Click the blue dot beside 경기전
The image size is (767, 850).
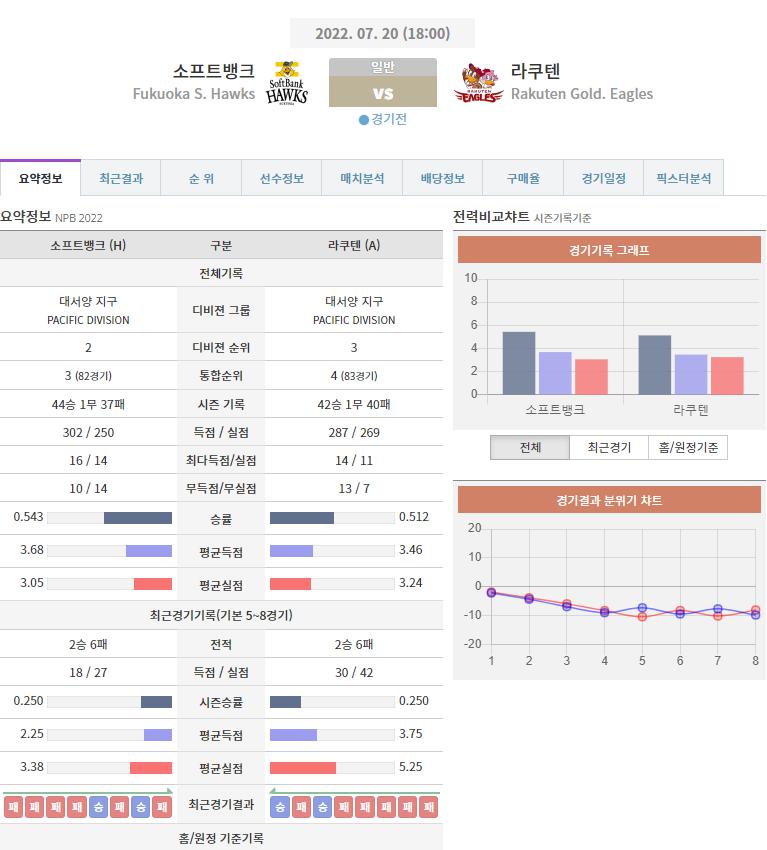(364, 119)
